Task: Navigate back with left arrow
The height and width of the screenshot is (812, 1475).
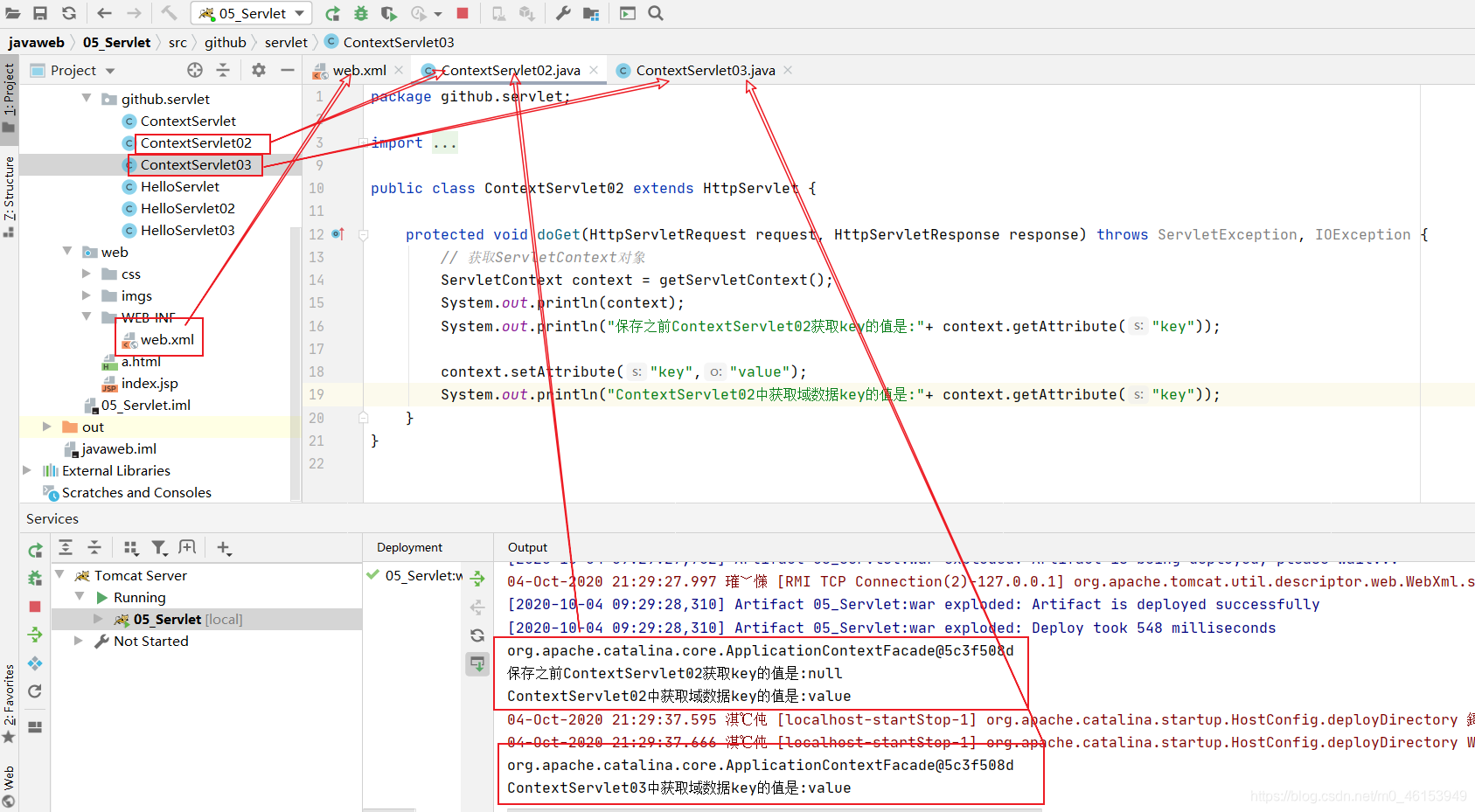Action: [x=105, y=13]
